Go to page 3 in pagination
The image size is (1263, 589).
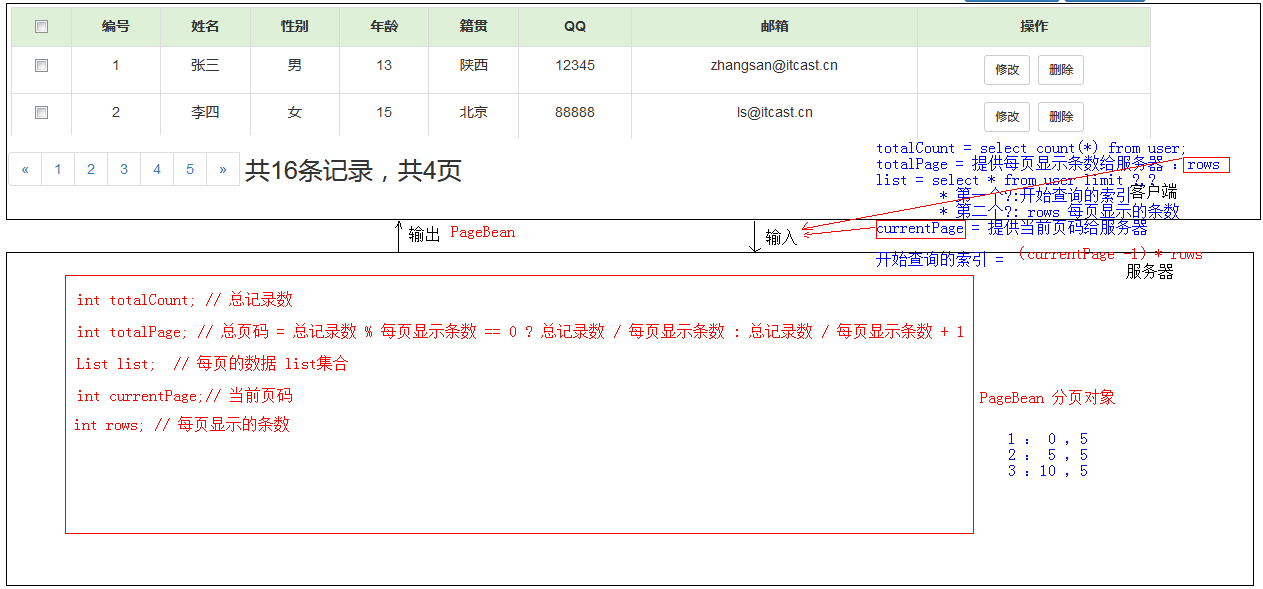(123, 169)
